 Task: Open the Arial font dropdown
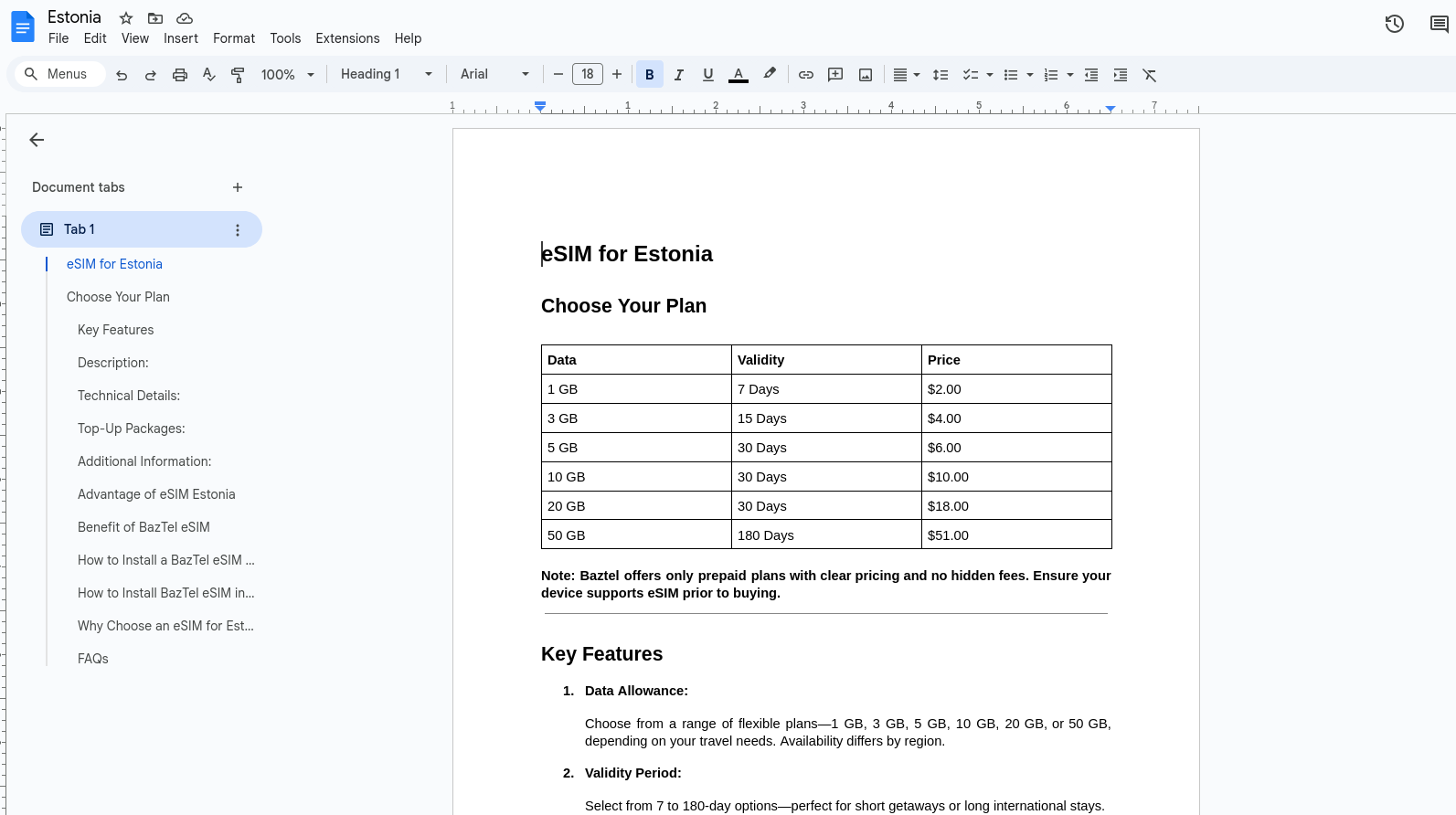[494, 75]
